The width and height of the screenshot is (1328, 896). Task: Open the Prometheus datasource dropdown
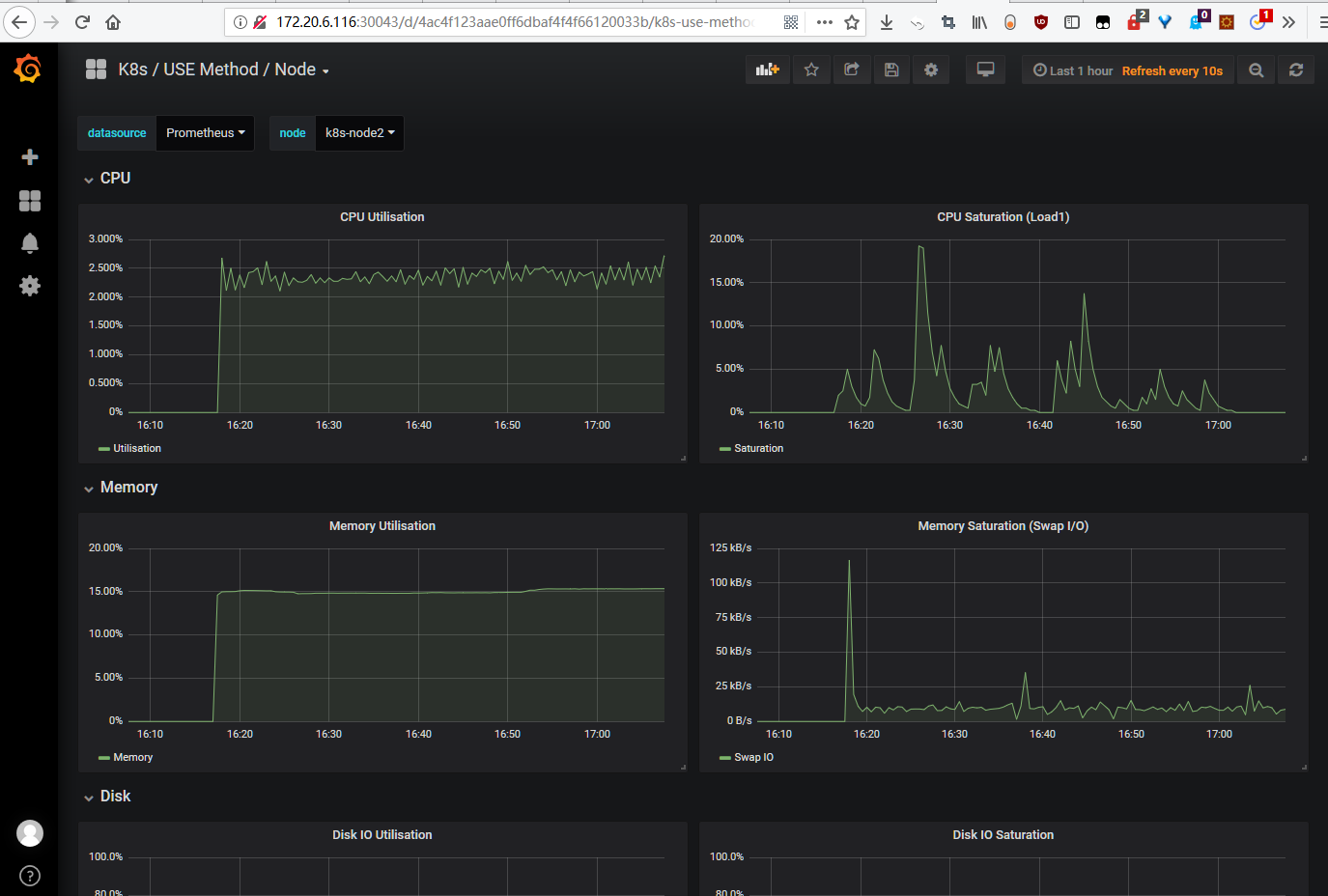[205, 133]
